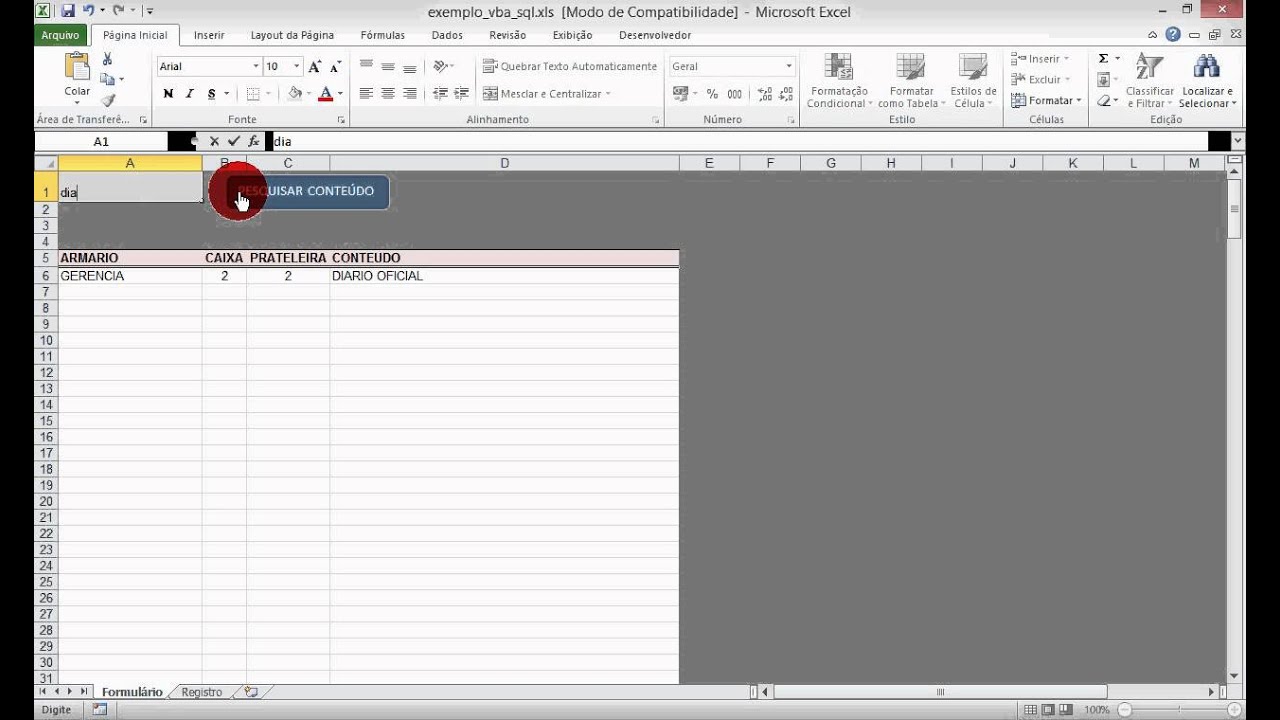Decrease font size with the small A icon
Viewport: 1280px width, 720px height.
pos(334,67)
